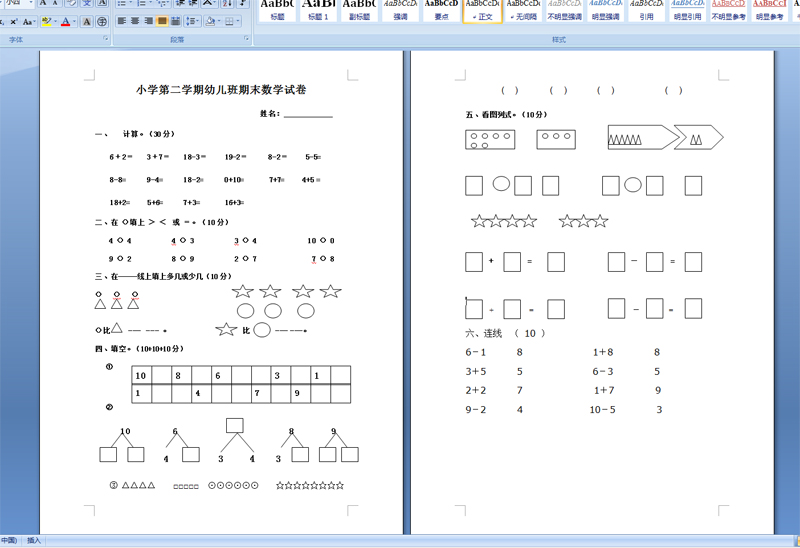Click table cell containing 10
800x548 pixels.
coord(141,376)
